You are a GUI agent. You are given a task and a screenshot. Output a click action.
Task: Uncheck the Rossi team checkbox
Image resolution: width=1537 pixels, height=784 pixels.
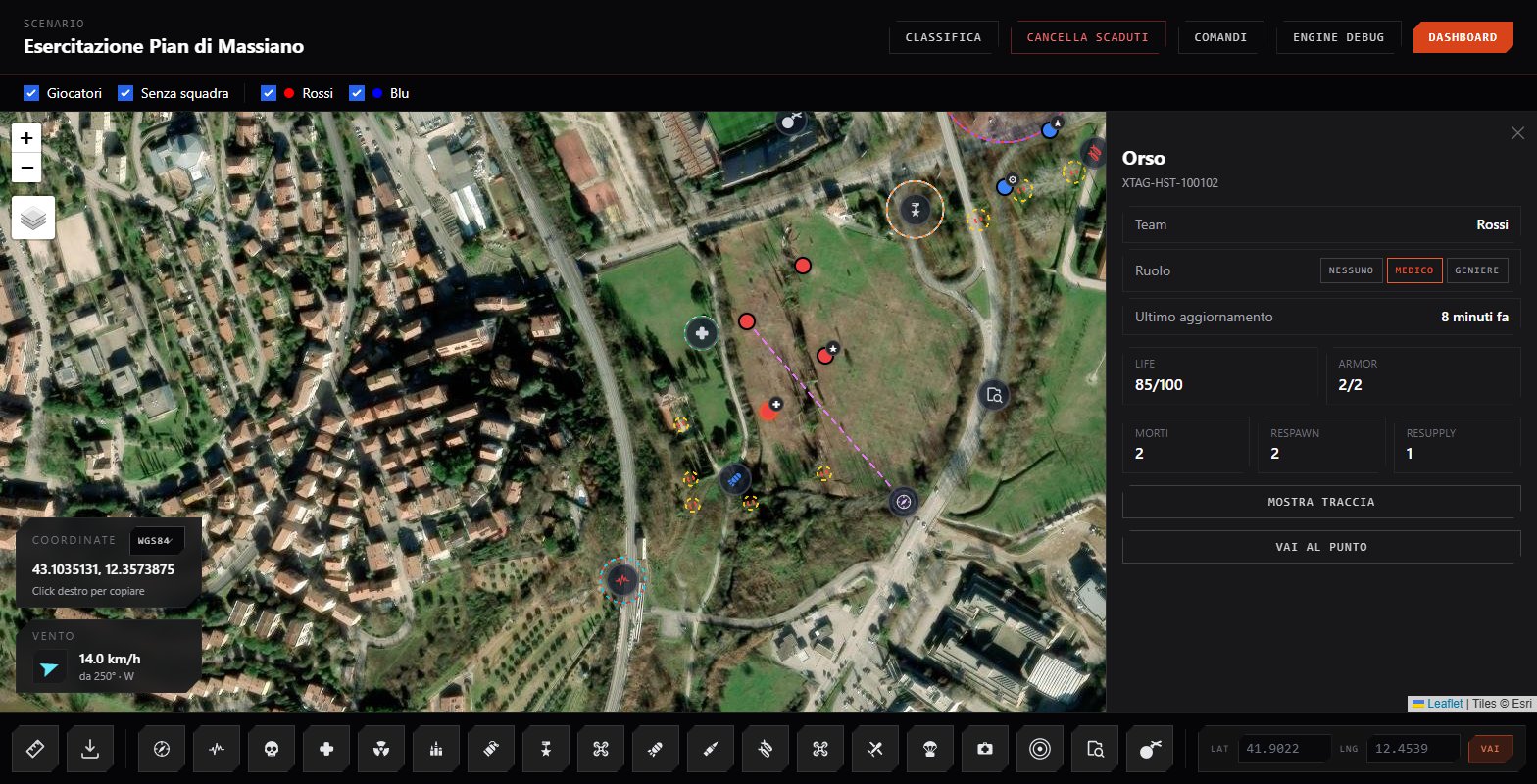point(269,93)
